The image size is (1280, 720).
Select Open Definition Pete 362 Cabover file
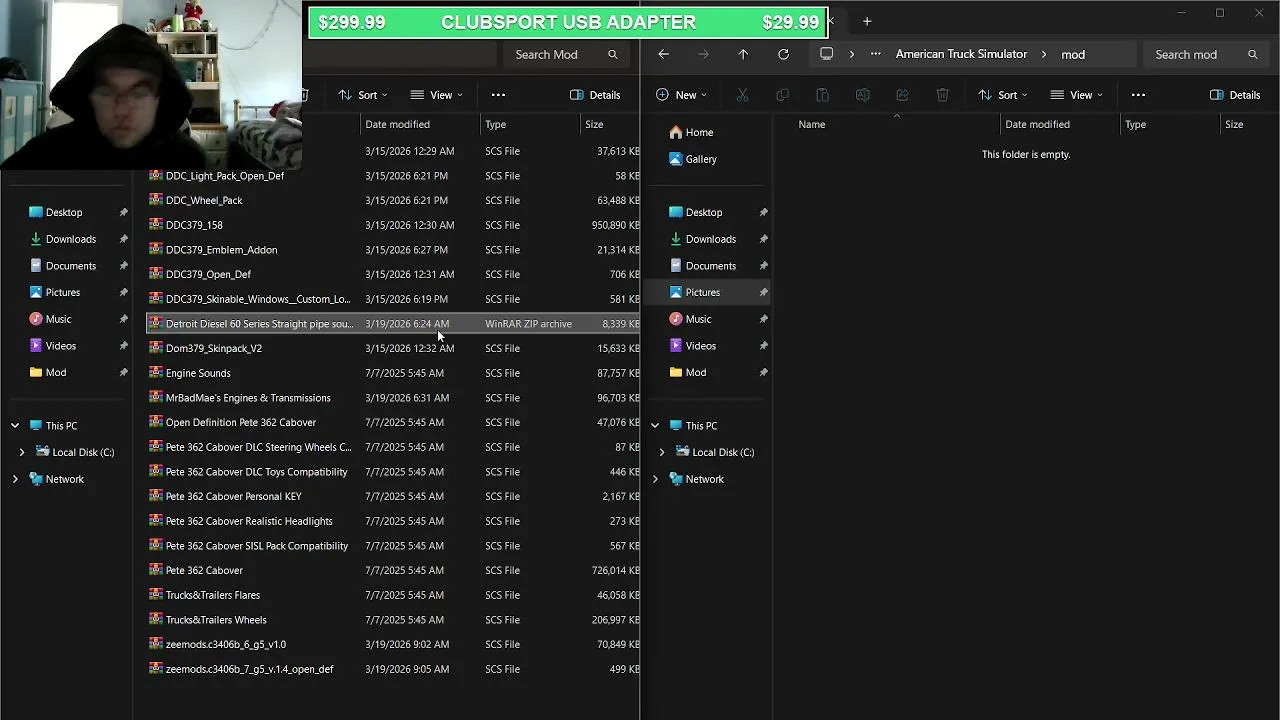pyautogui.click(x=393, y=422)
